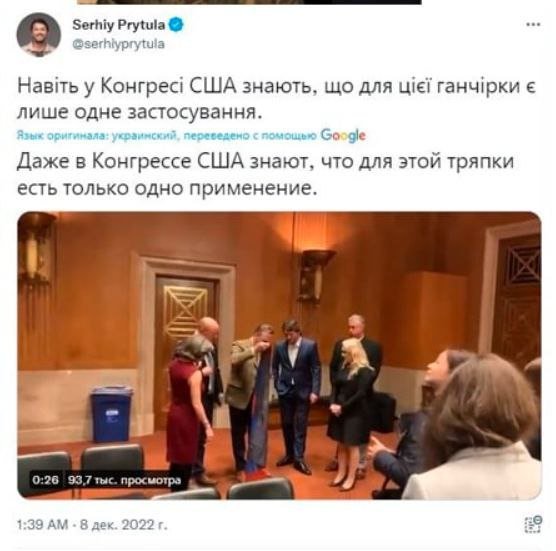The height and width of the screenshot is (551, 556).
Task: Click the blue recycling bin in video
Action: coord(111,414)
